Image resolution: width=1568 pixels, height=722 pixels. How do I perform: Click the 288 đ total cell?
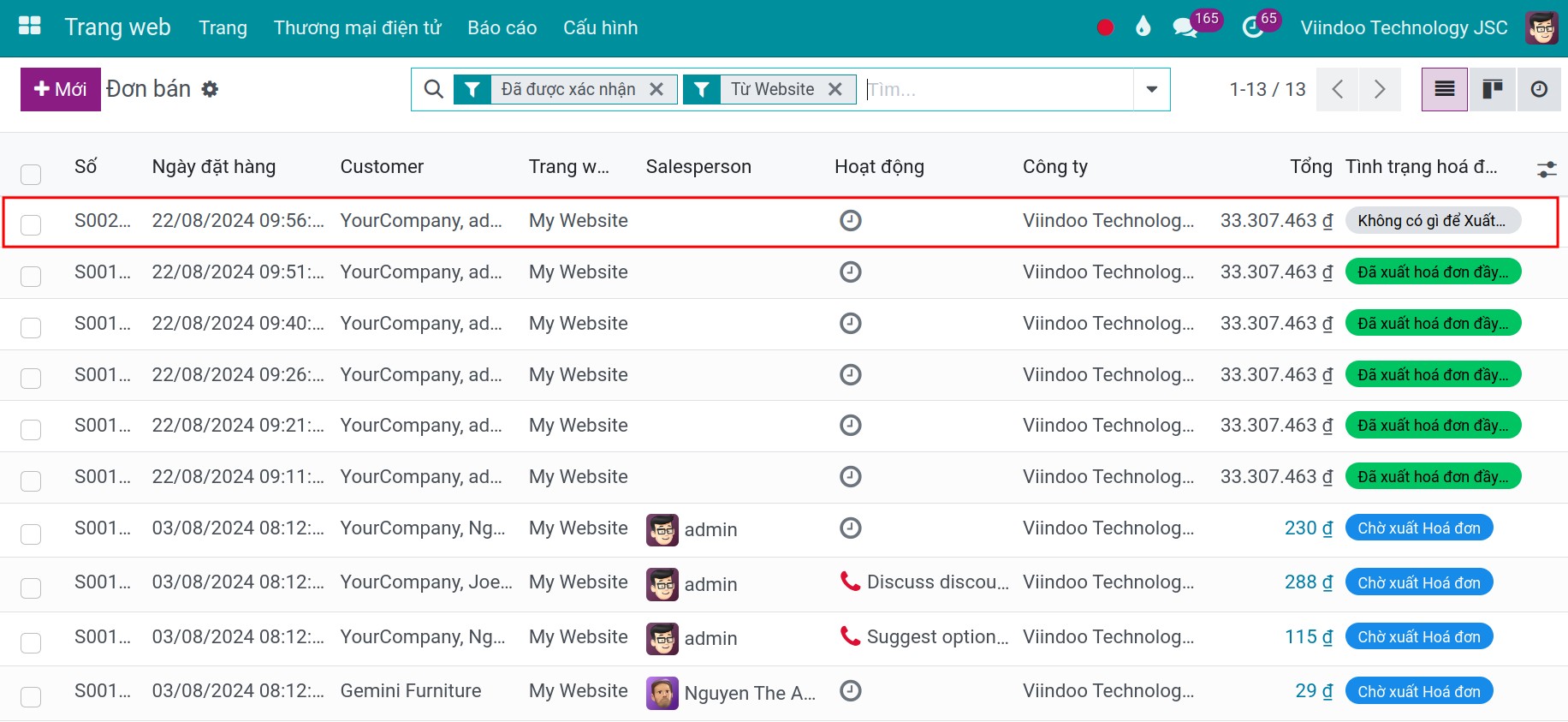[1309, 582]
